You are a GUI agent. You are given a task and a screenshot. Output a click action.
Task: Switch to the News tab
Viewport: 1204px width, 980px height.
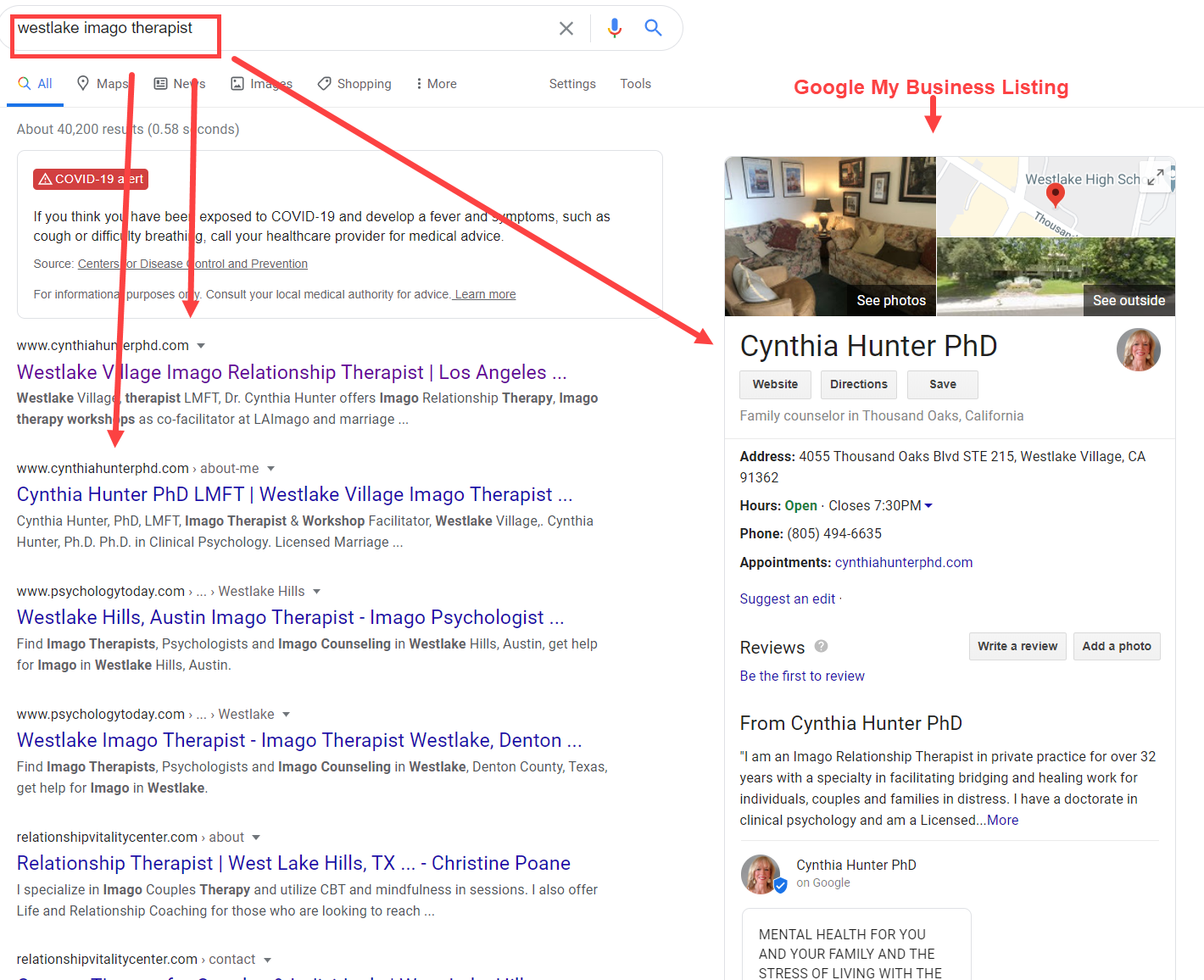179,84
